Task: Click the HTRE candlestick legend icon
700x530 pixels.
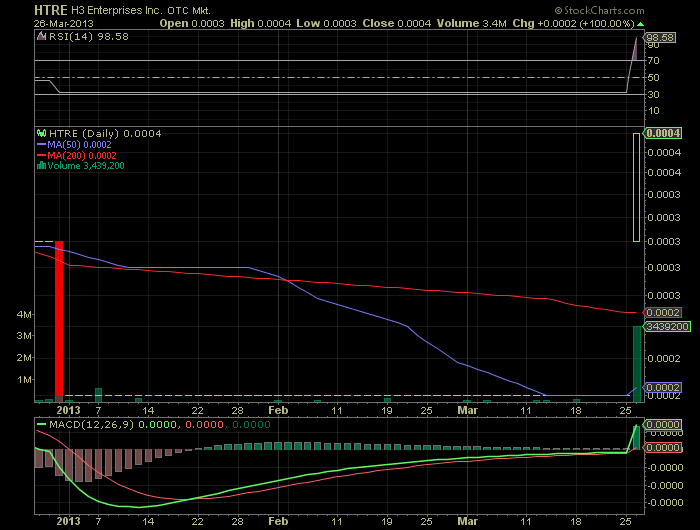Action: [x=42, y=133]
